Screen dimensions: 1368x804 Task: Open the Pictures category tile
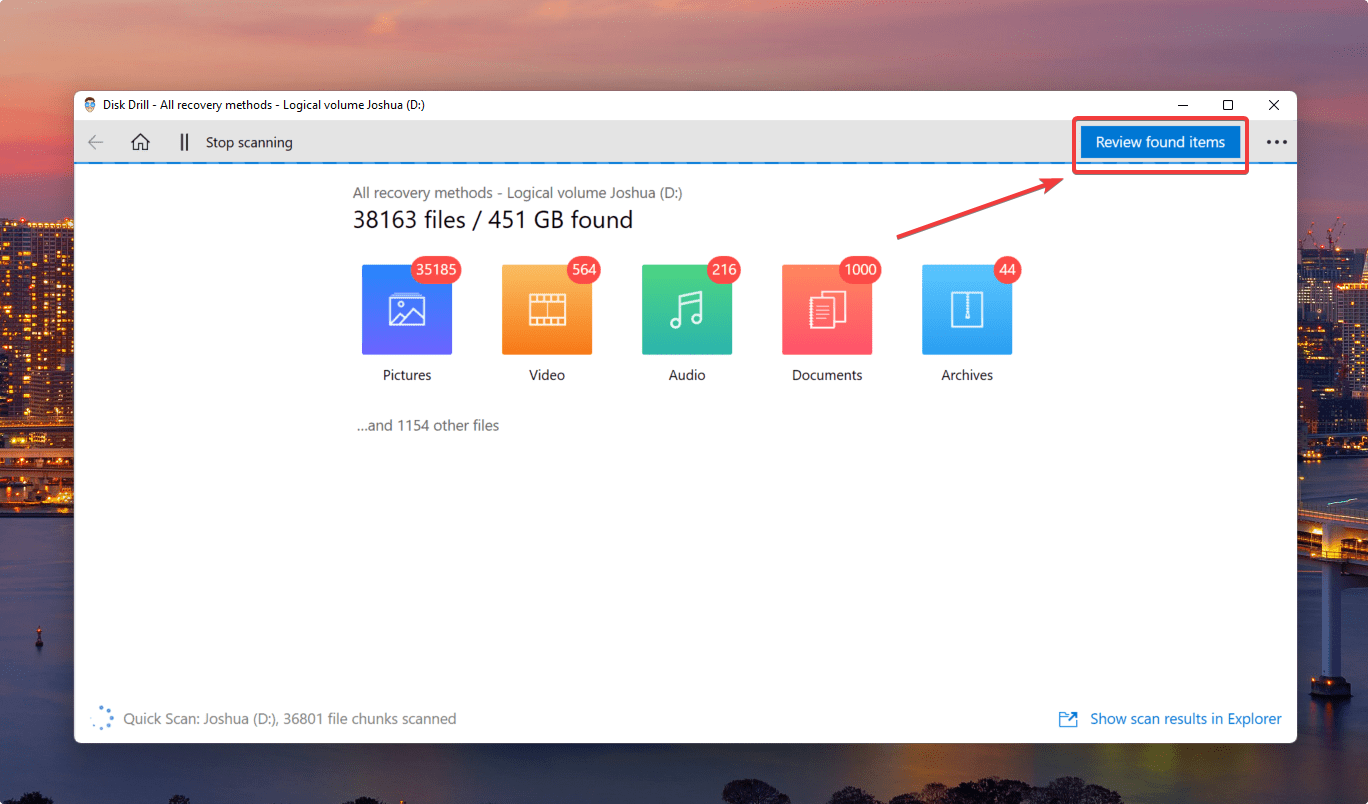tap(407, 310)
